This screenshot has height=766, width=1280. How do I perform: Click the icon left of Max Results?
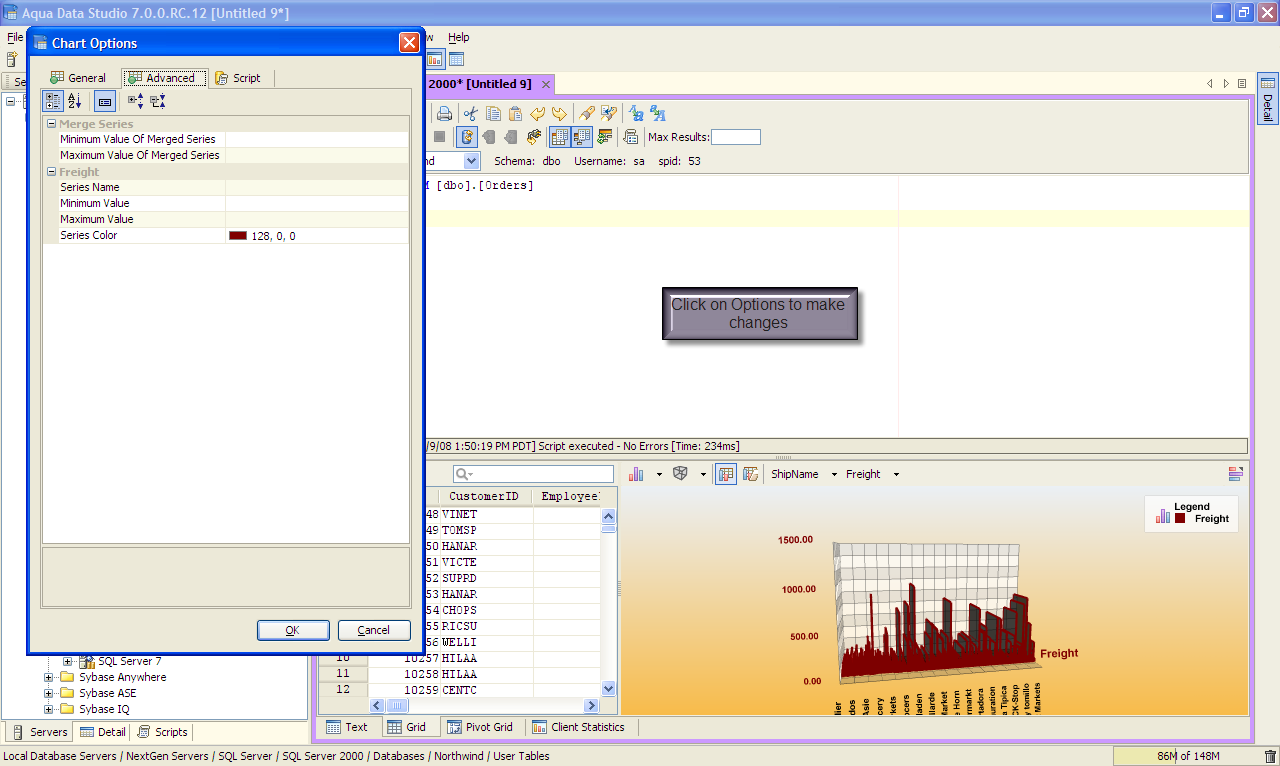tap(631, 137)
